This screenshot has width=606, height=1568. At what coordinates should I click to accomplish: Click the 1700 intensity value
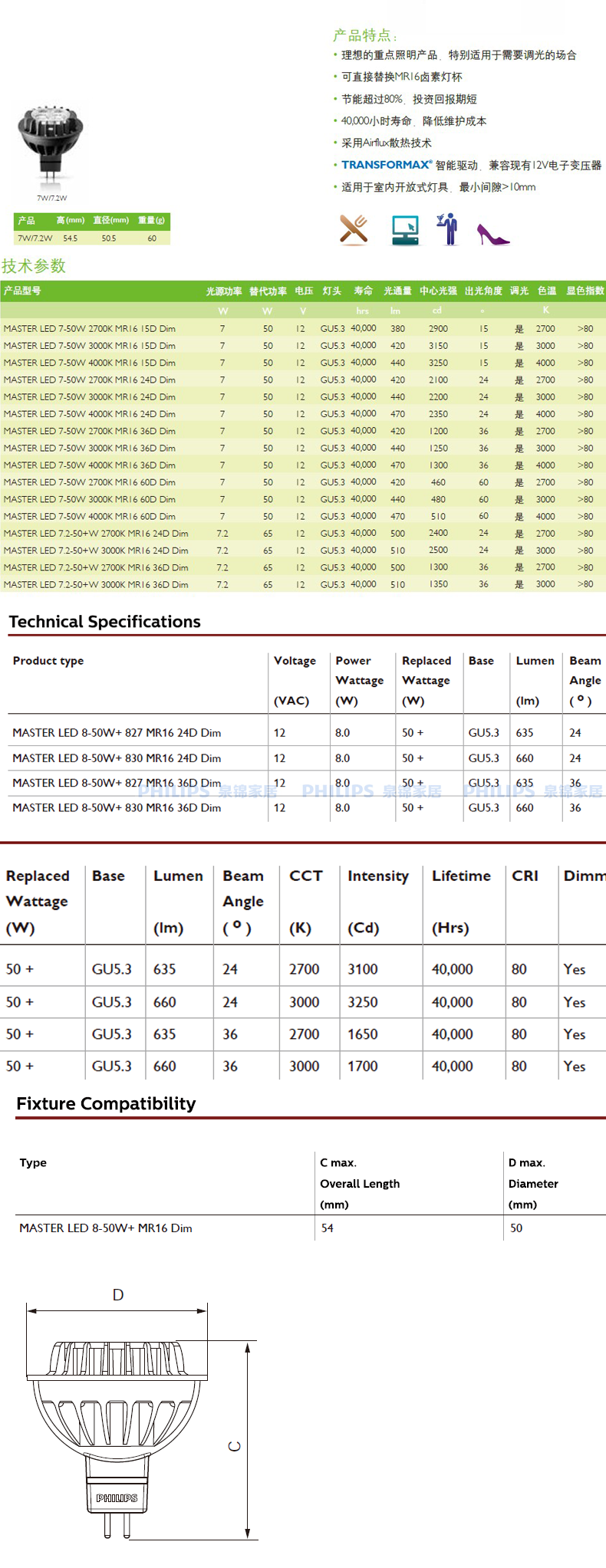[x=363, y=1067]
